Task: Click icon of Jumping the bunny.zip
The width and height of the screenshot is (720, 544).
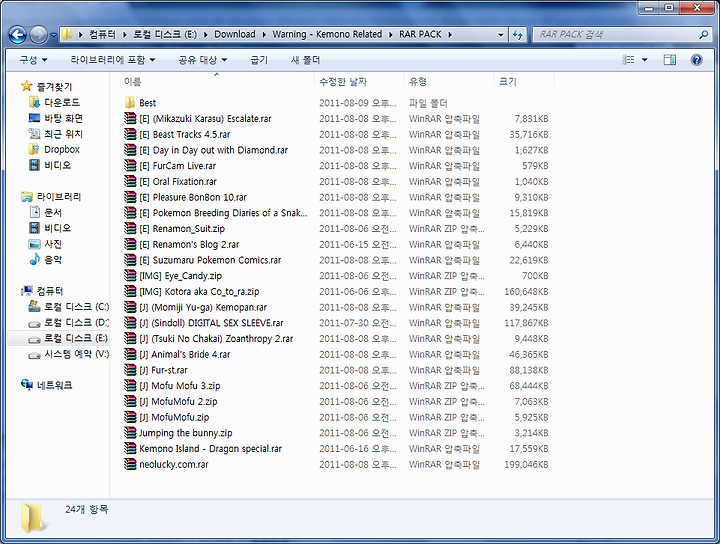Action: click(130, 432)
